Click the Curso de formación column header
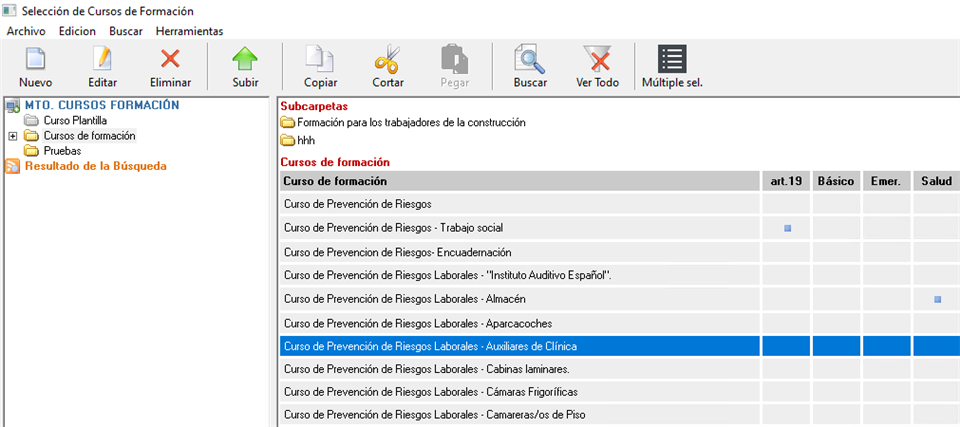 (x=519, y=181)
